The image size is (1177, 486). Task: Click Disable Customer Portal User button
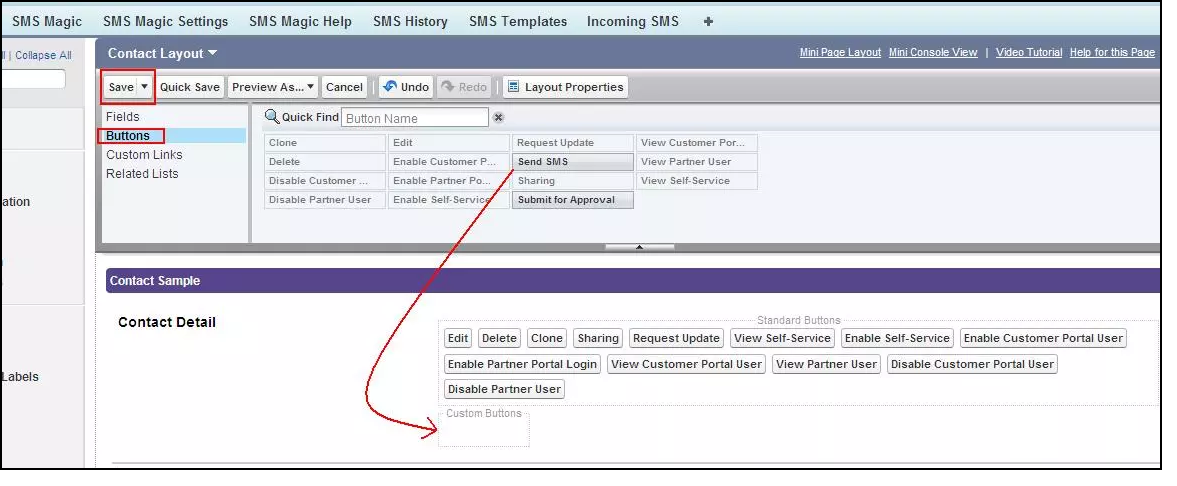[x=973, y=364]
